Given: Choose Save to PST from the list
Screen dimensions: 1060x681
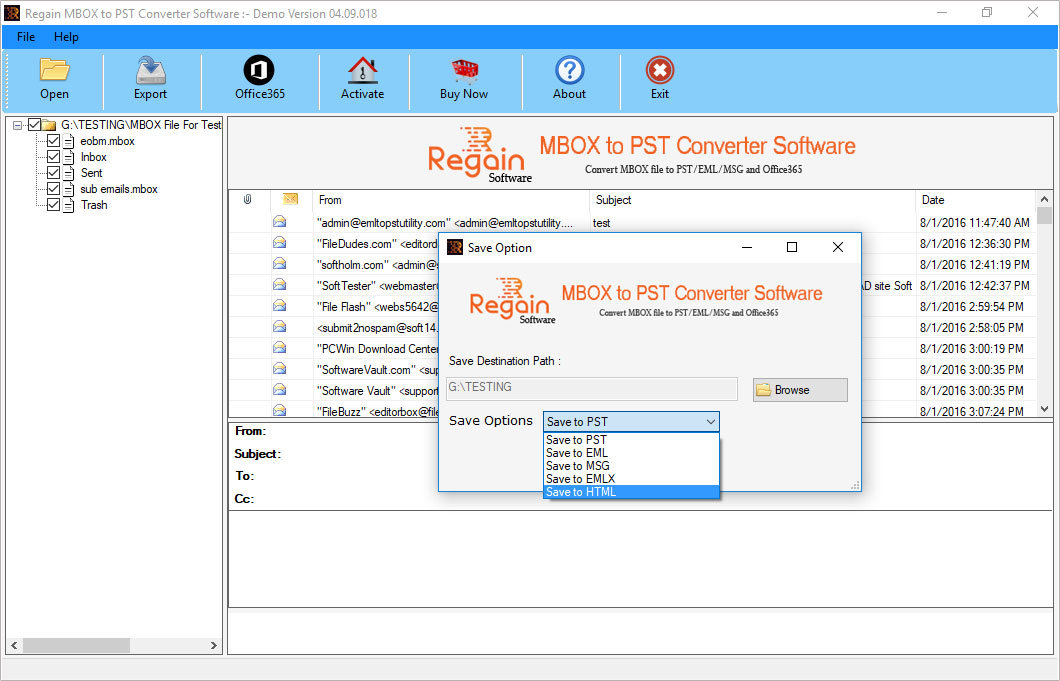Looking at the screenshot, I should (x=631, y=440).
